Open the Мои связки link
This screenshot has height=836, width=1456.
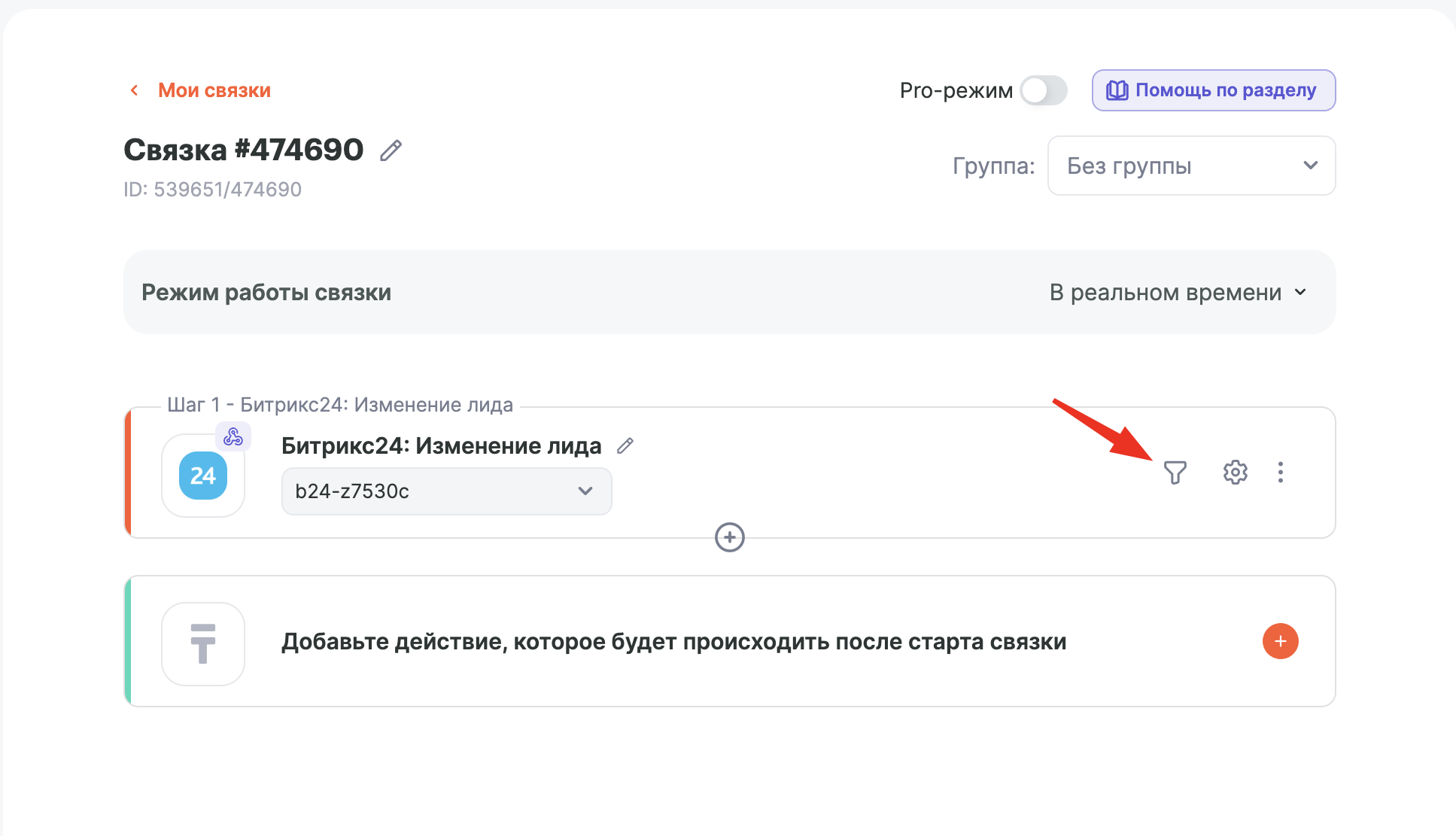[x=214, y=90]
